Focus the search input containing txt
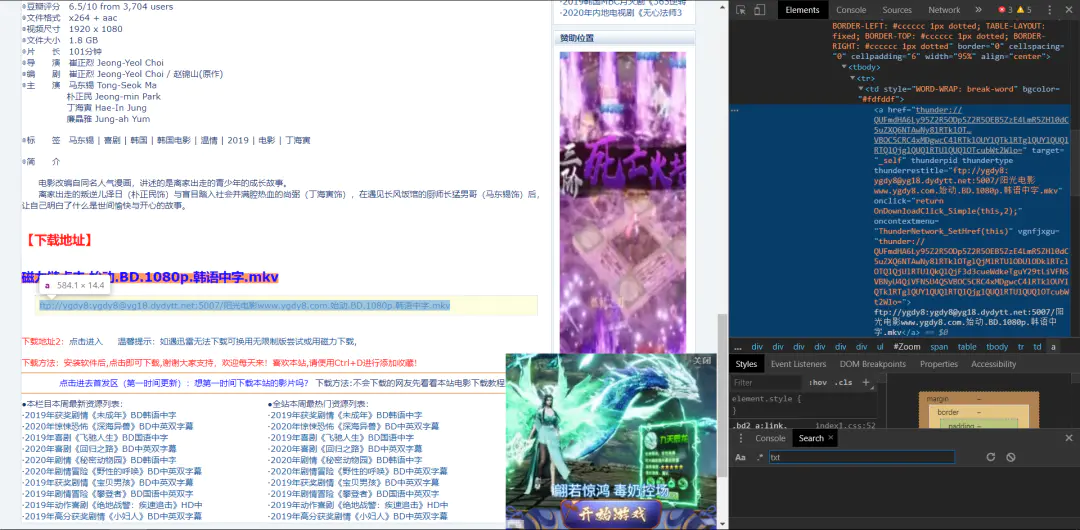The image size is (1080, 530). click(x=862, y=457)
